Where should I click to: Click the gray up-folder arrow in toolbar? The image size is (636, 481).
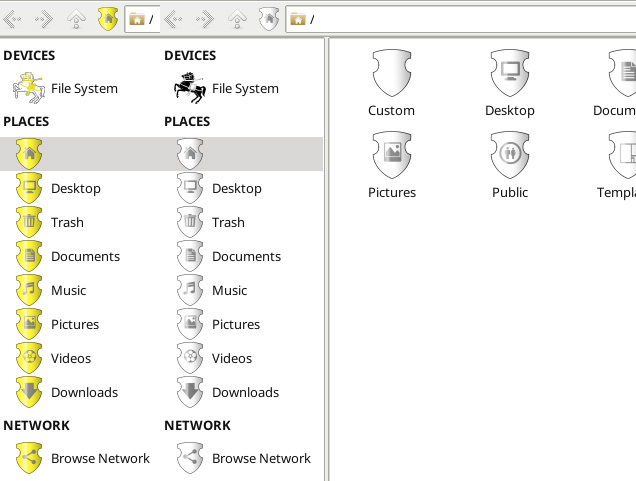tap(237, 19)
